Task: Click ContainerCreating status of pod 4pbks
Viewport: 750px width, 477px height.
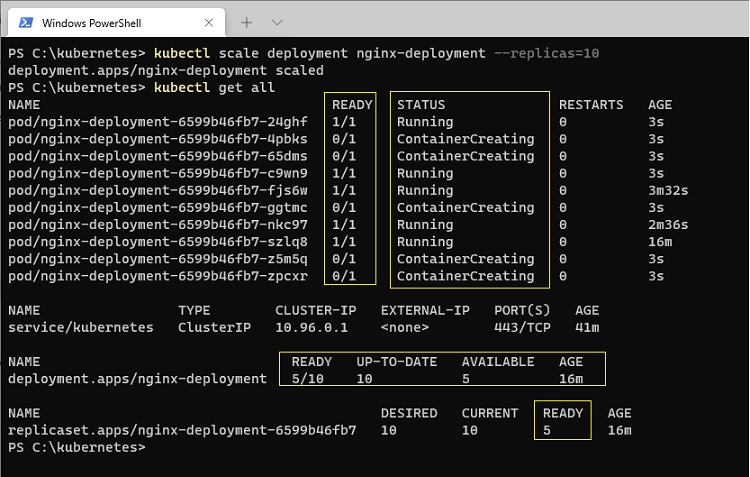Action: (465, 139)
